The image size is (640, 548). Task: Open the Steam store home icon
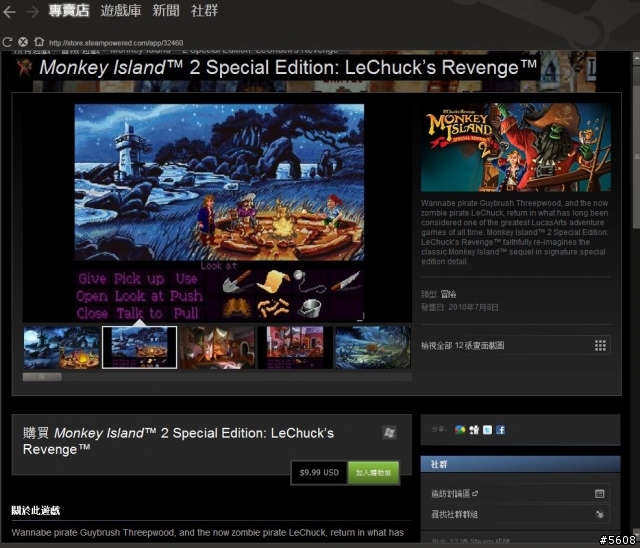pos(39,42)
